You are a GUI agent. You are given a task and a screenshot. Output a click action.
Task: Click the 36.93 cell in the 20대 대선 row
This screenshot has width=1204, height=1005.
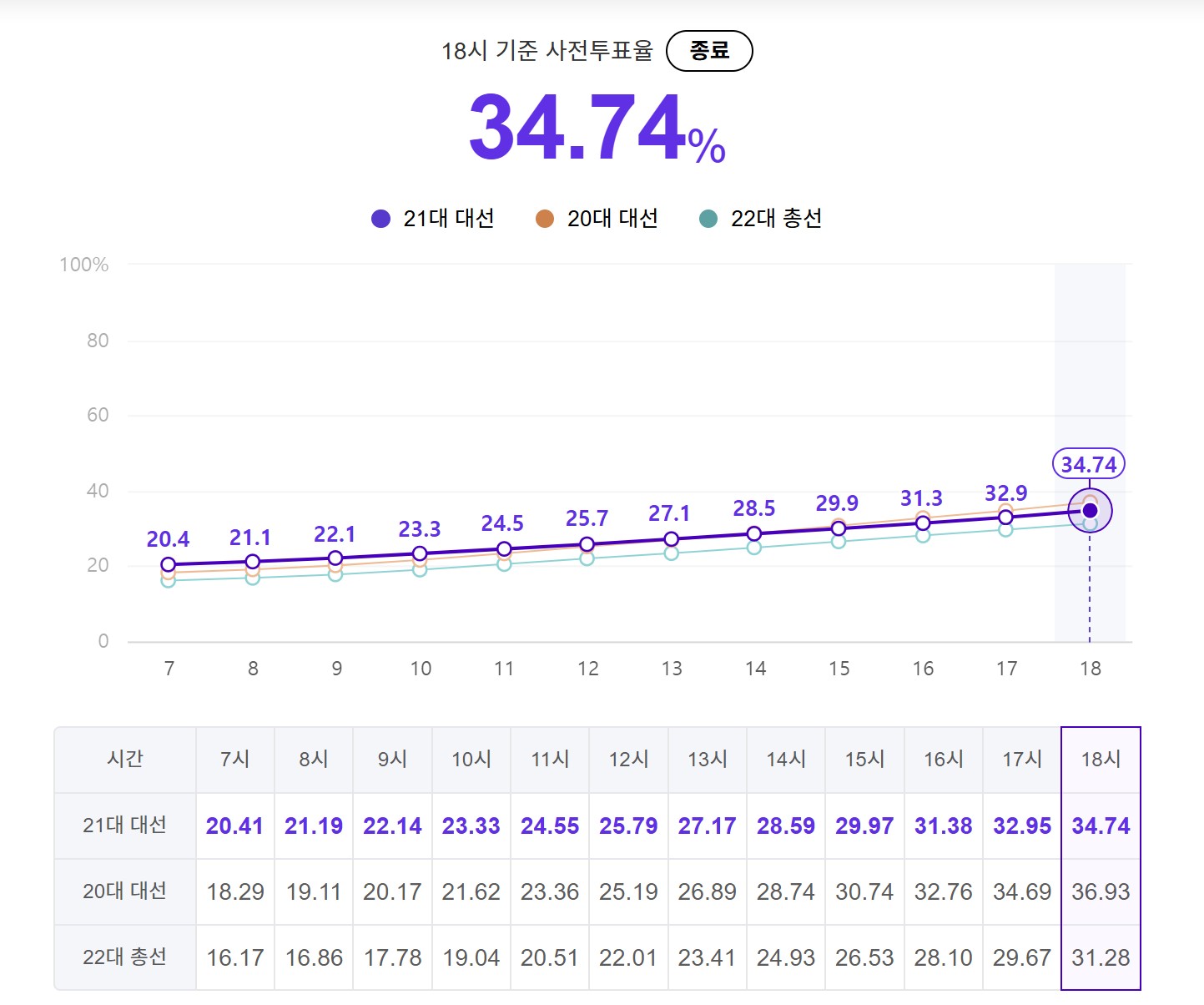click(1101, 891)
